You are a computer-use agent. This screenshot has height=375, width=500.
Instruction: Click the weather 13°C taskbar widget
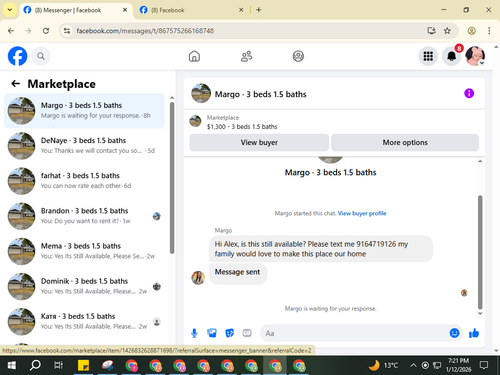(x=384, y=366)
